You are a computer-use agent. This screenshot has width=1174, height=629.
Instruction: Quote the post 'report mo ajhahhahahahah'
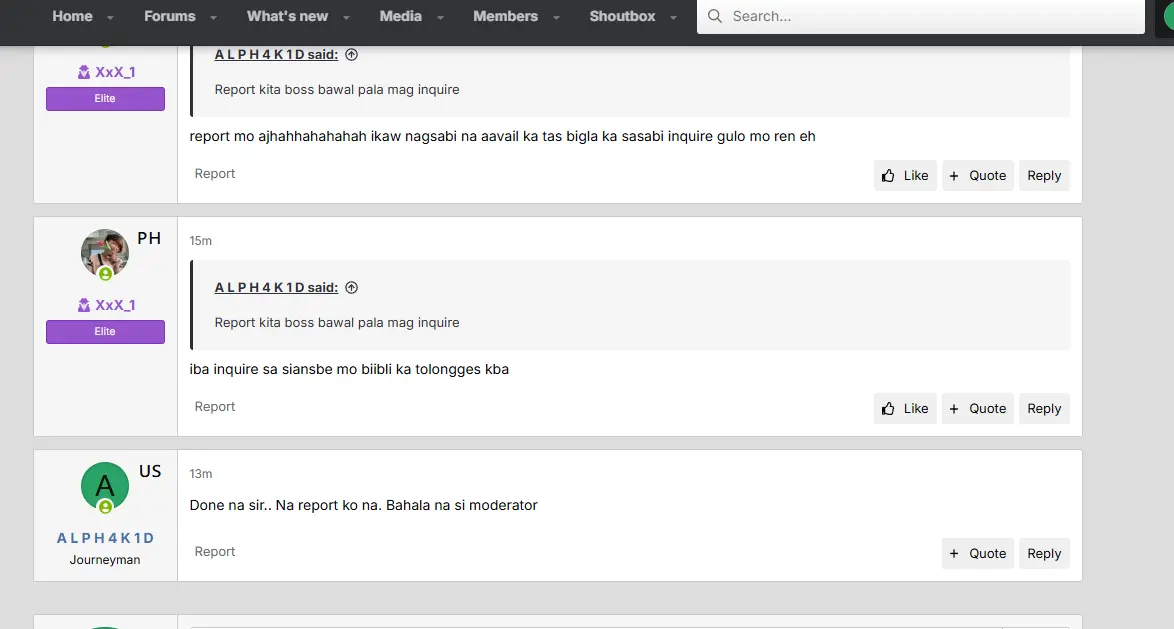point(977,175)
